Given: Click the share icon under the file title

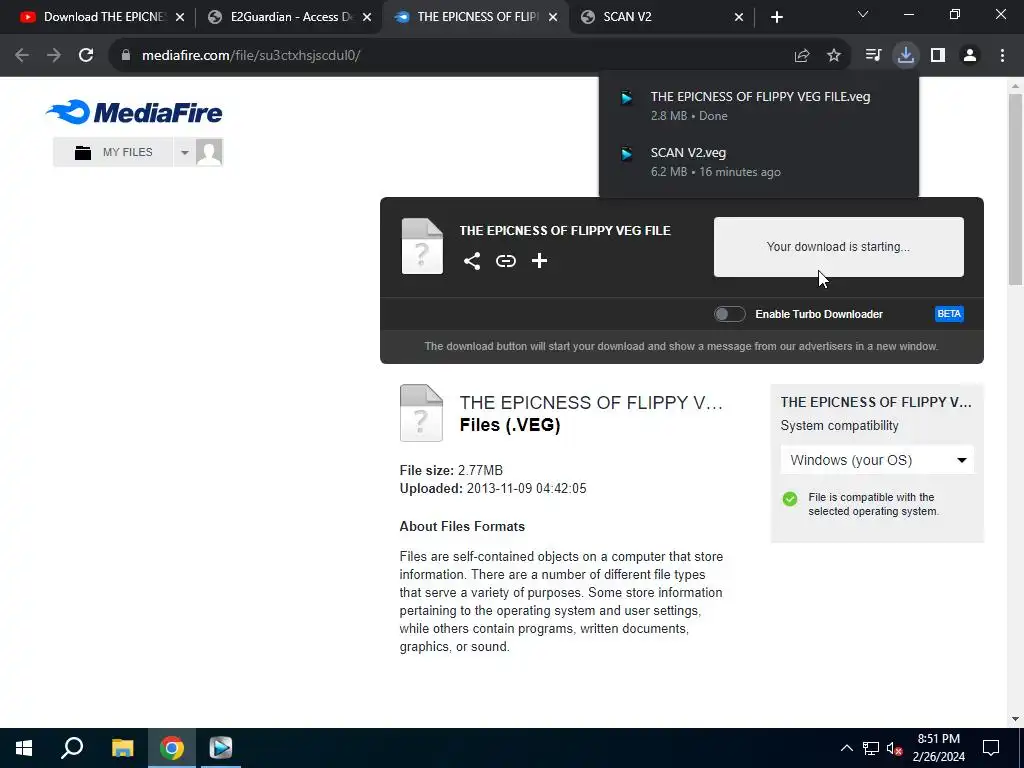Looking at the screenshot, I should click(x=472, y=261).
